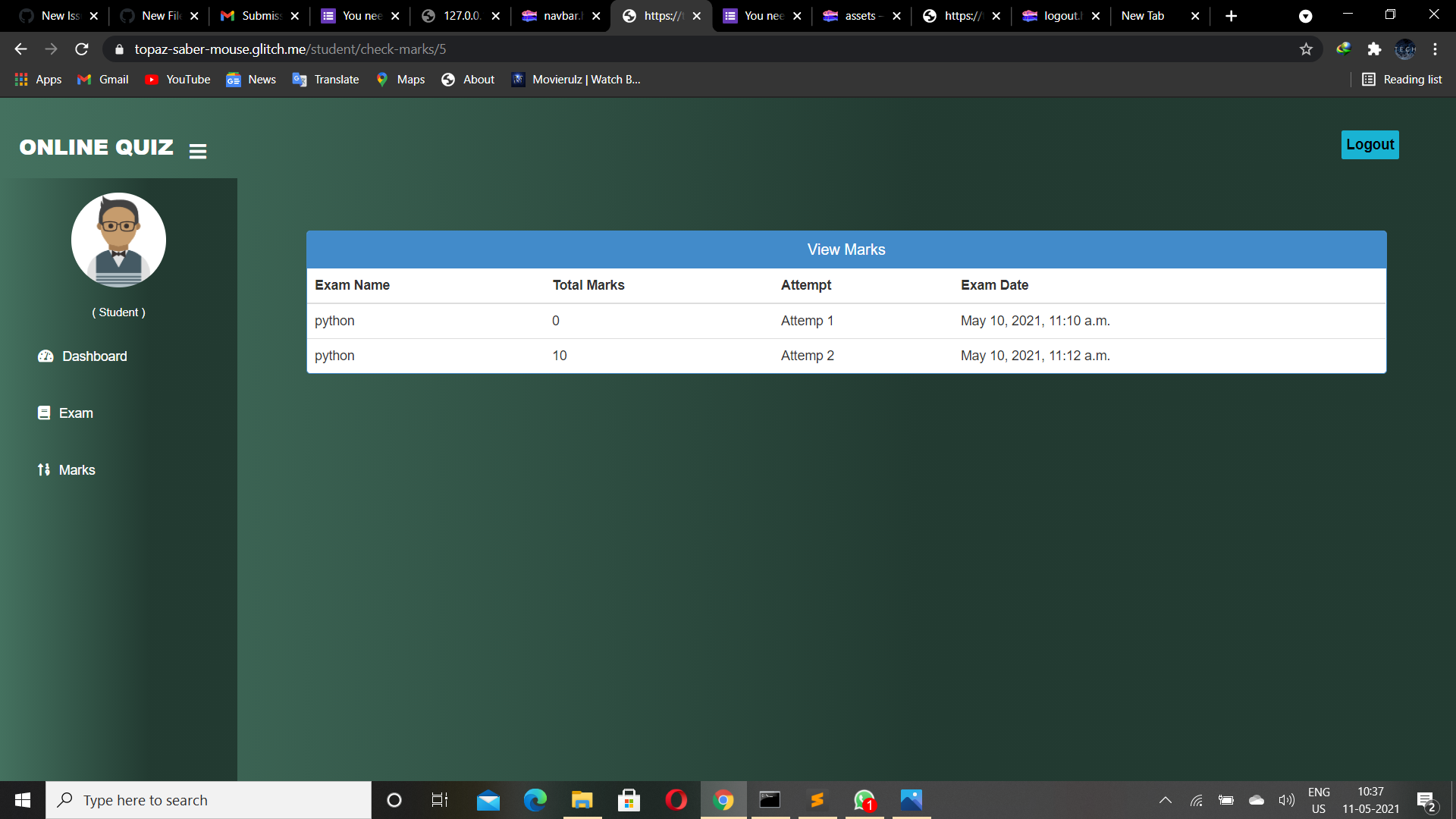Open the volume control from the tray

[x=1287, y=799]
